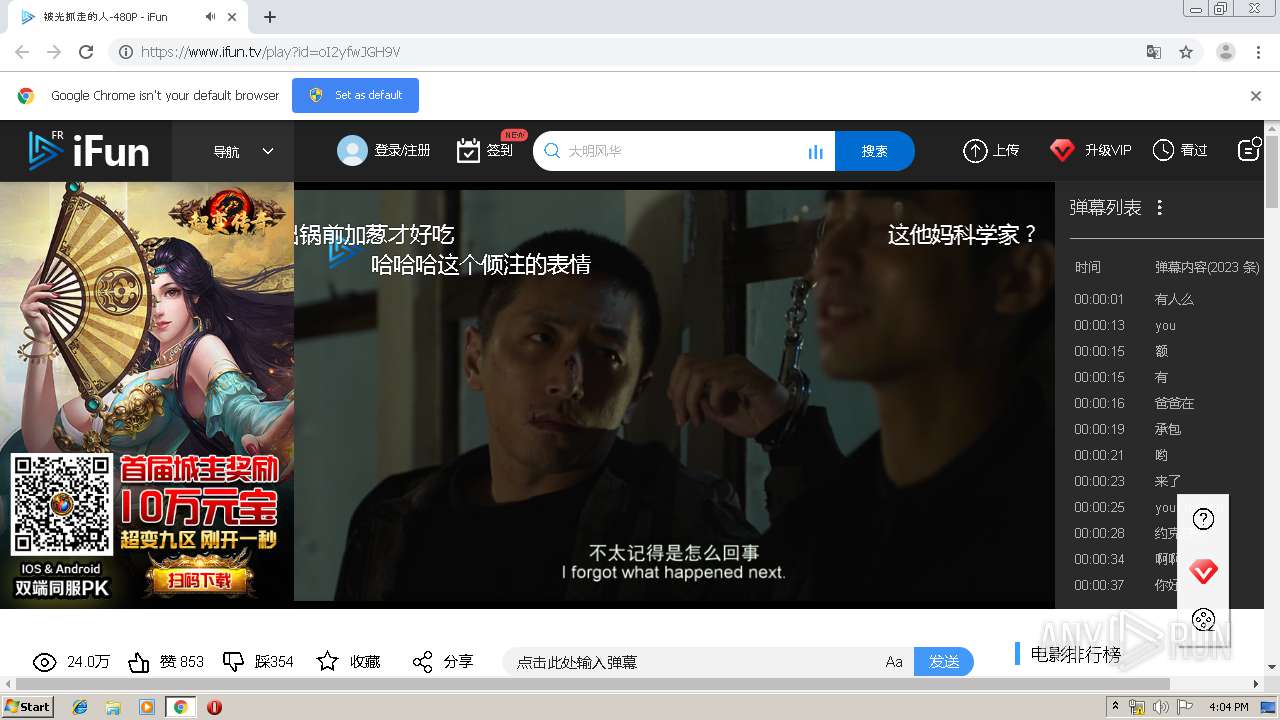The height and width of the screenshot is (720, 1280).
Task: Click the 升级VIP diamond icon
Action: point(1062,151)
